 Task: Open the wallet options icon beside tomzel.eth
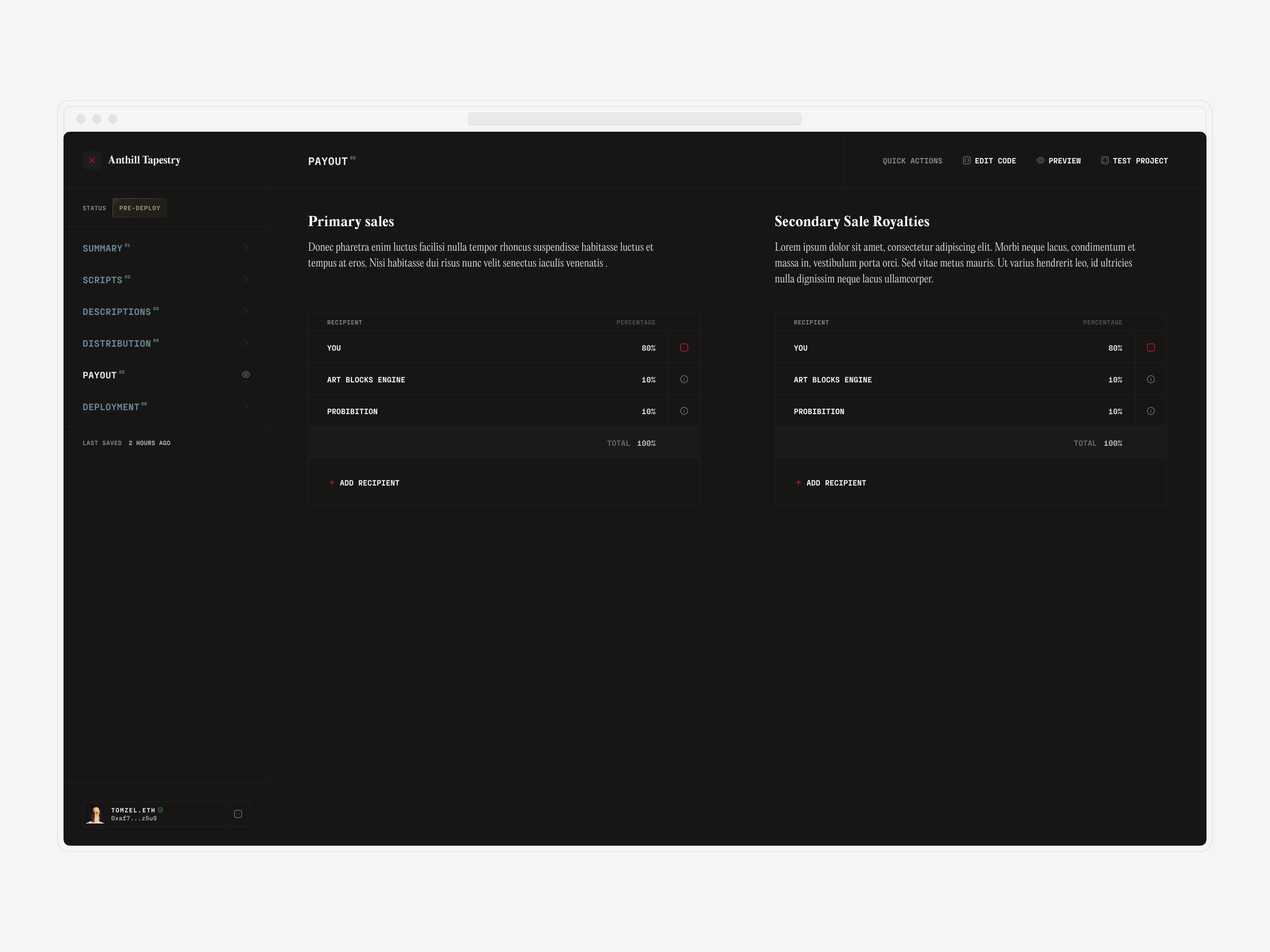[x=238, y=814]
